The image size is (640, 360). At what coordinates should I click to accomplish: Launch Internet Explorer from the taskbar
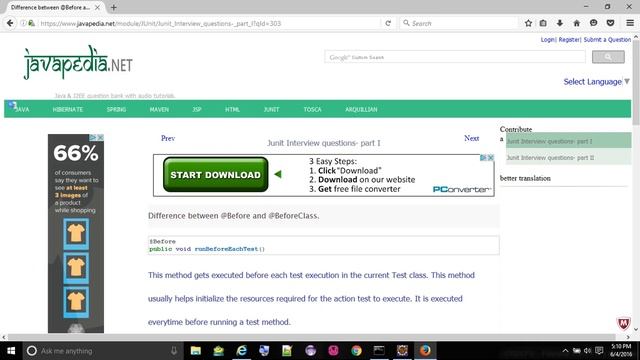(241, 351)
